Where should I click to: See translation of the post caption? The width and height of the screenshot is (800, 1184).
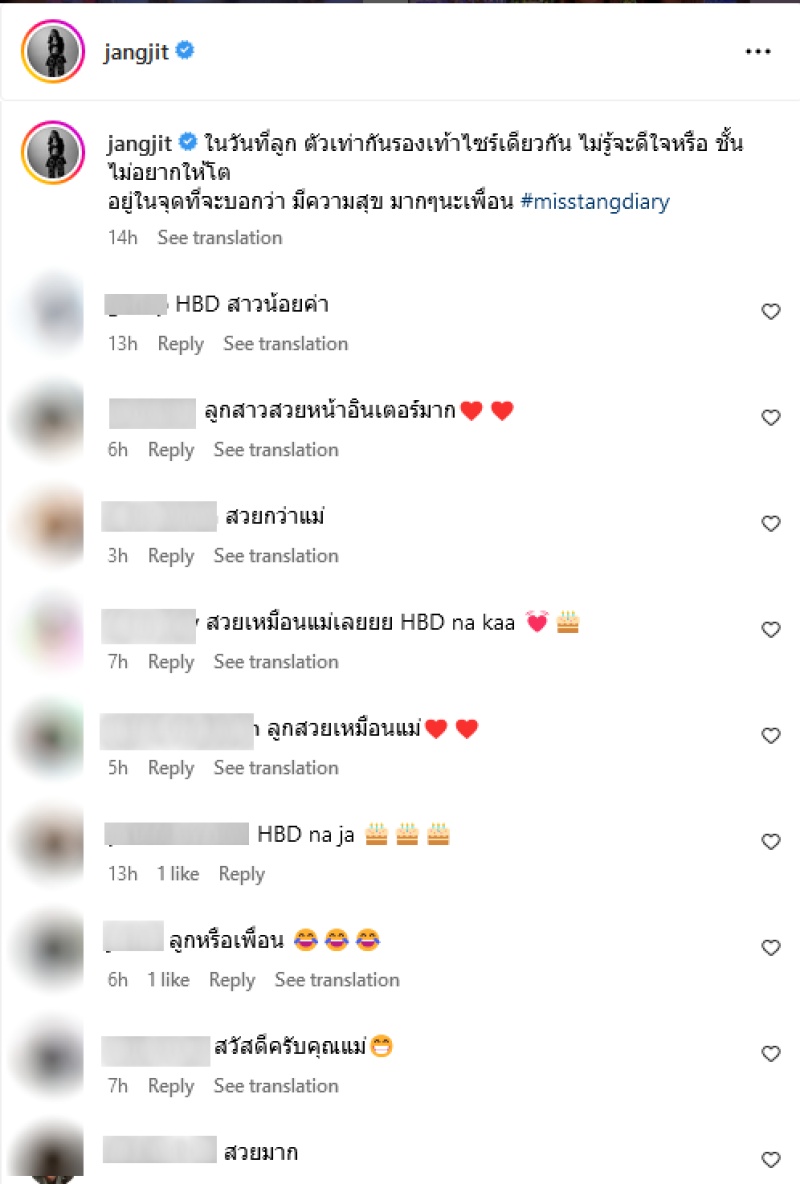click(220, 238)
